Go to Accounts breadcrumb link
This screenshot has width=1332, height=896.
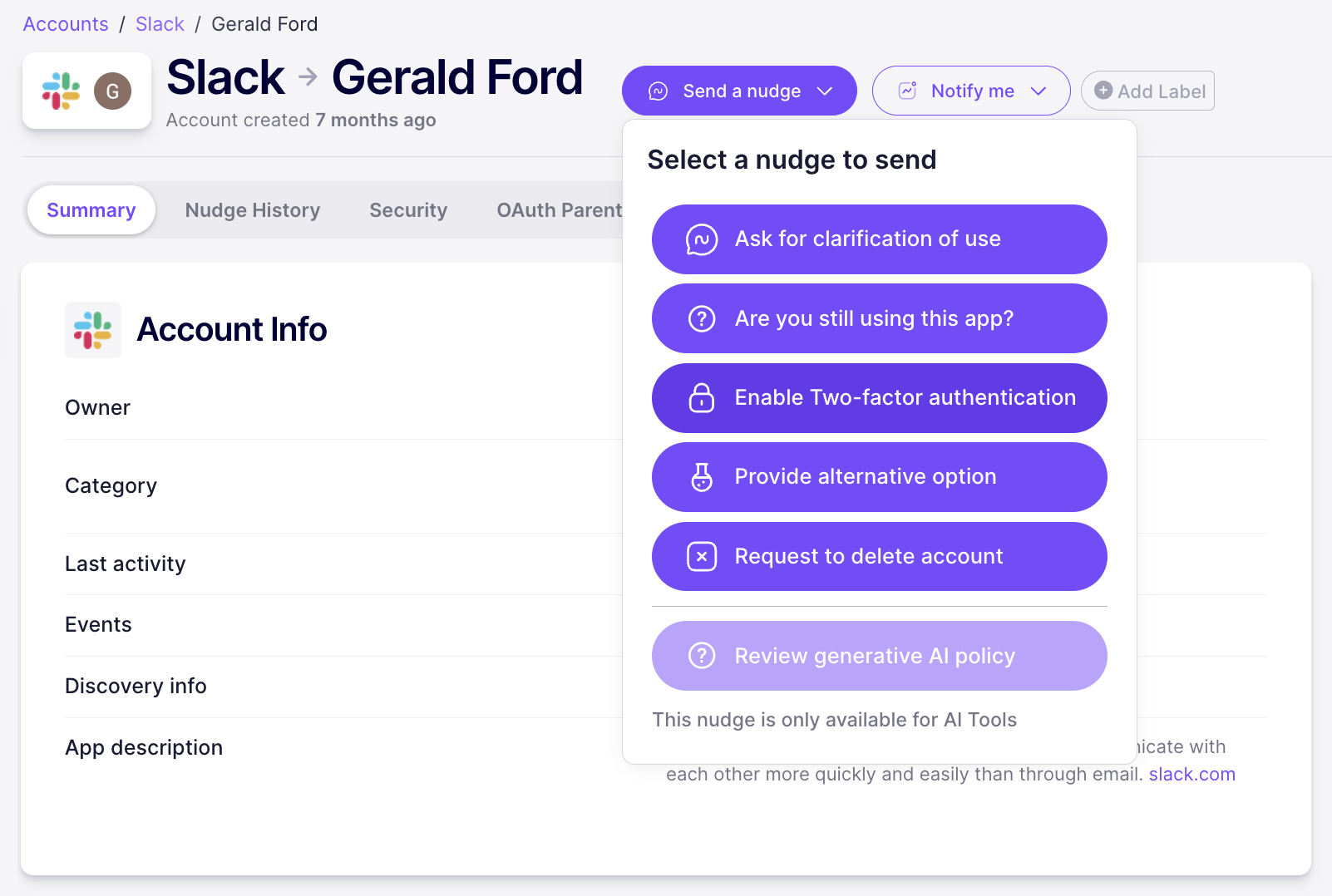tap(66, 24)
